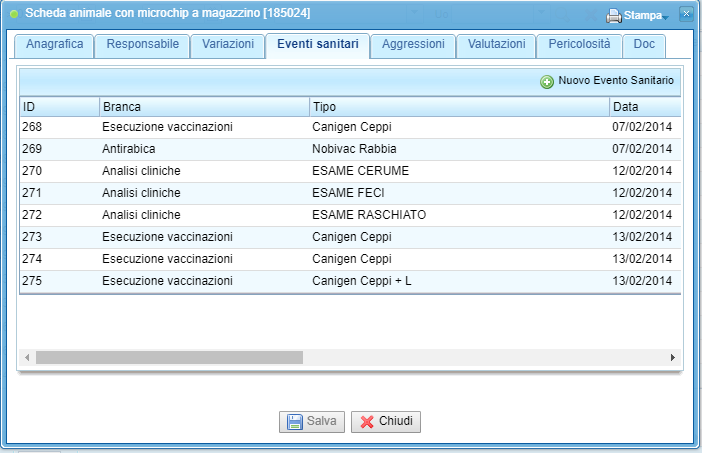Click the Nuovo Evento Sanitario link
Image resolution: width=702 pixels, height=453 pixels.
(x=616, y=81)
